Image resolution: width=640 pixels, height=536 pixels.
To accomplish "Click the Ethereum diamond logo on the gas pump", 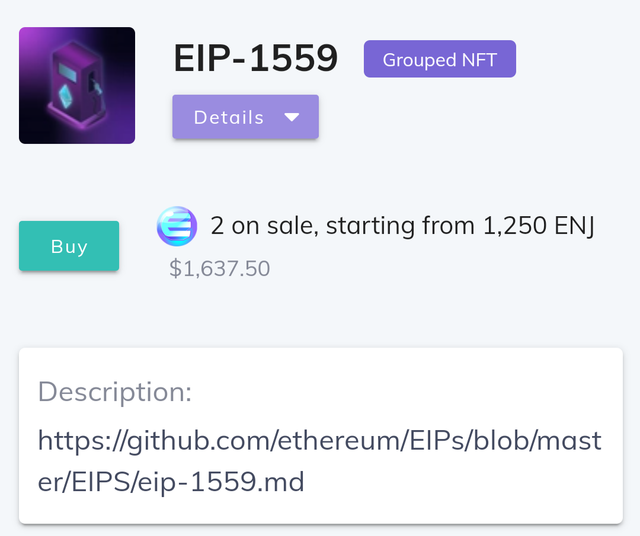I will [x=65, y=96].
